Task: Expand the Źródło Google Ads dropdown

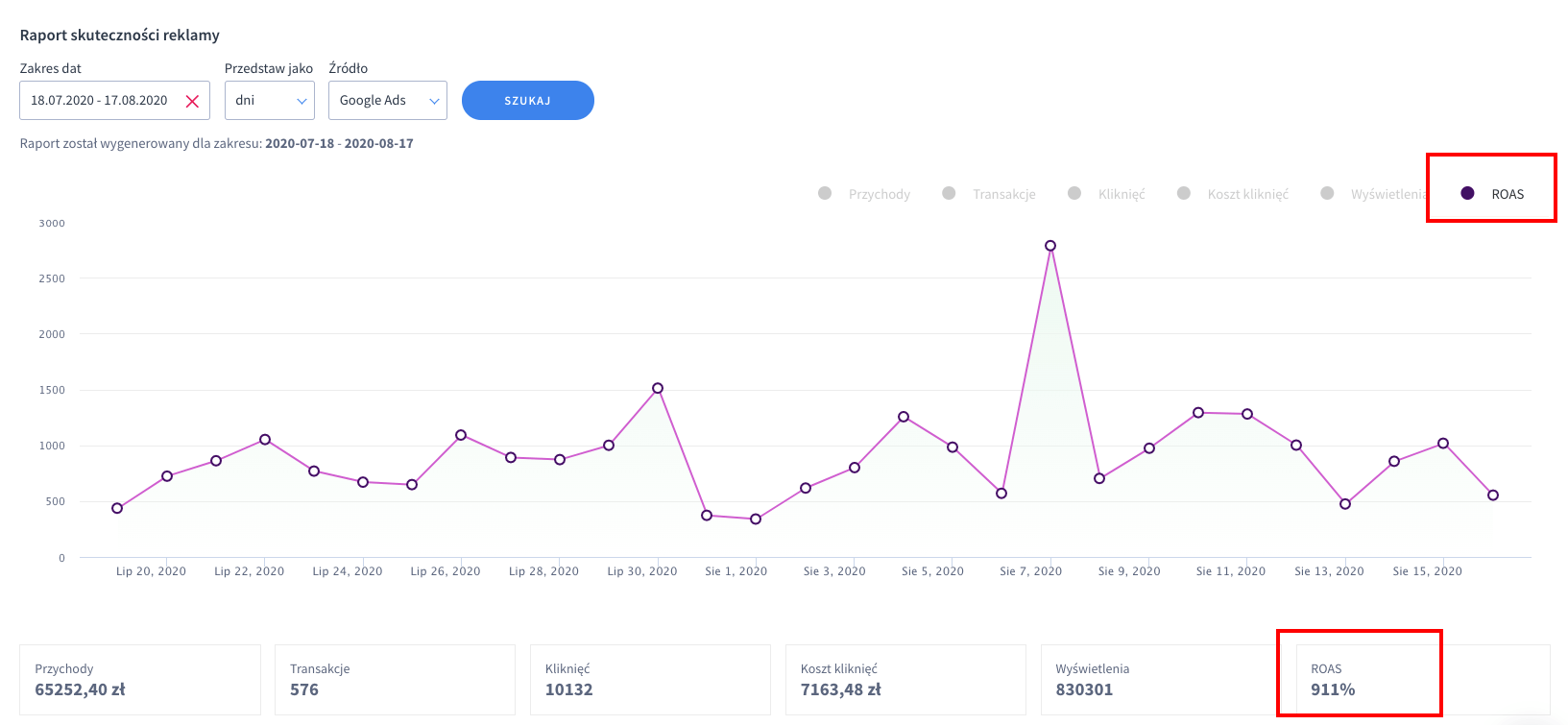Action: click(388, 101)
